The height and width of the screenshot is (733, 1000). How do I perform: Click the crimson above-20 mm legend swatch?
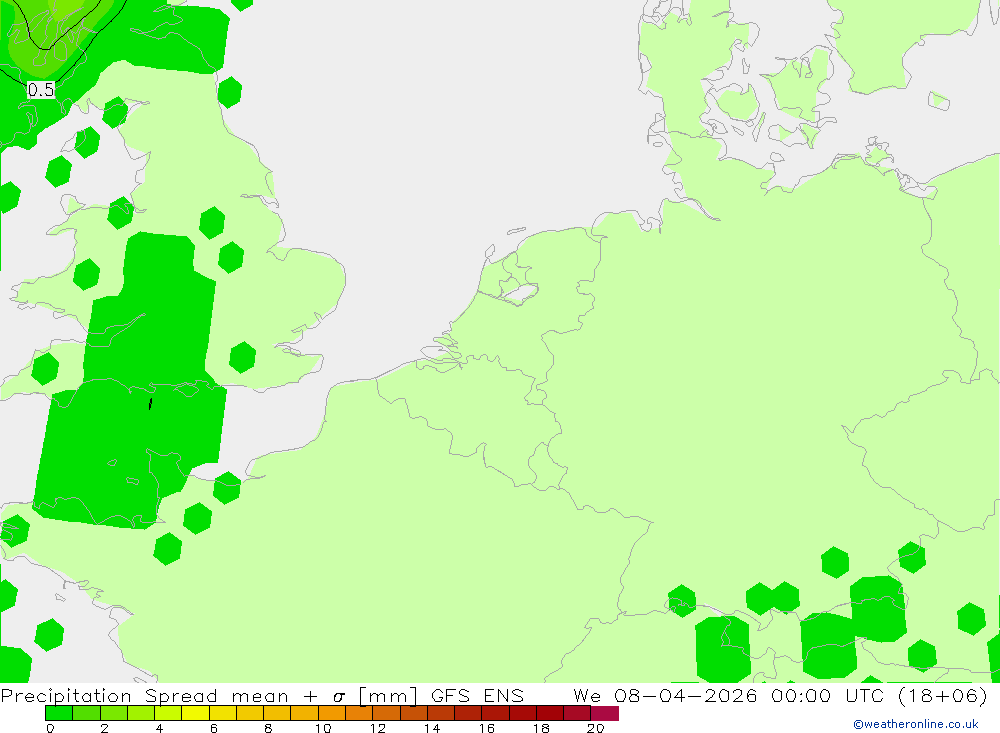click(605, 713)
